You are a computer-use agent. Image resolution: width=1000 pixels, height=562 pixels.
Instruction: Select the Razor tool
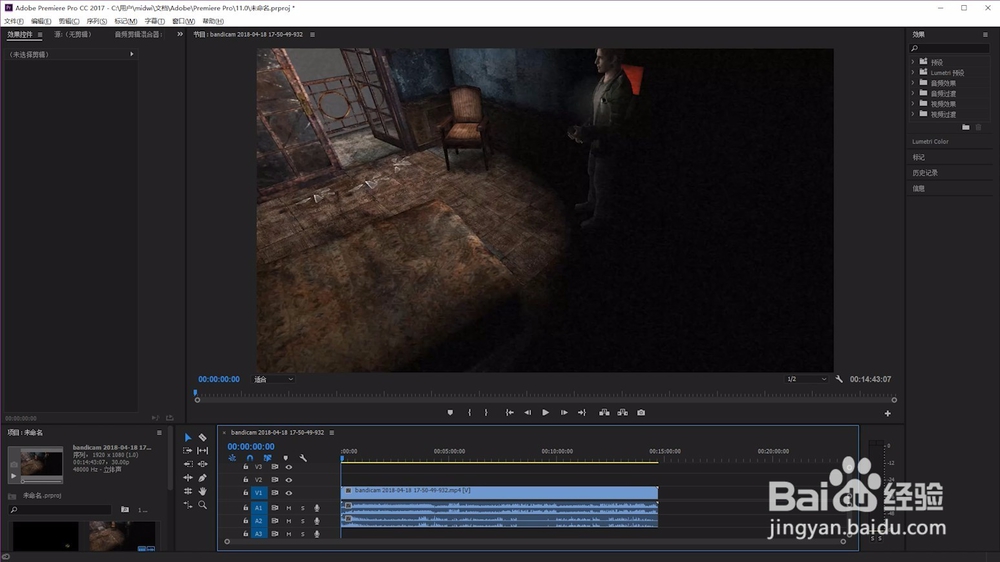202,438
